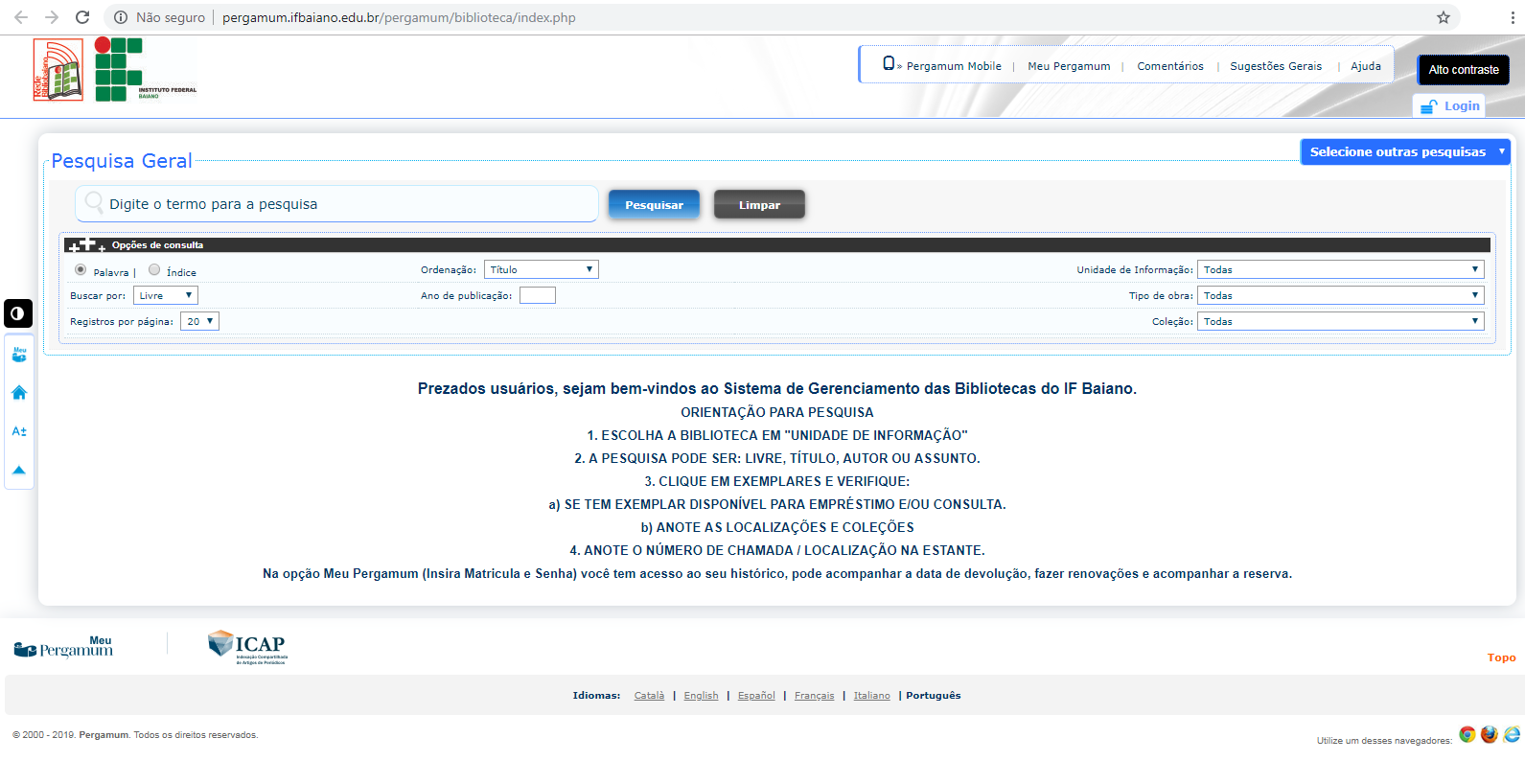The width and height of the screenshot is (1525, 784).
Task: Toggle Alto contraste mode
Action: coord(1463,70)
